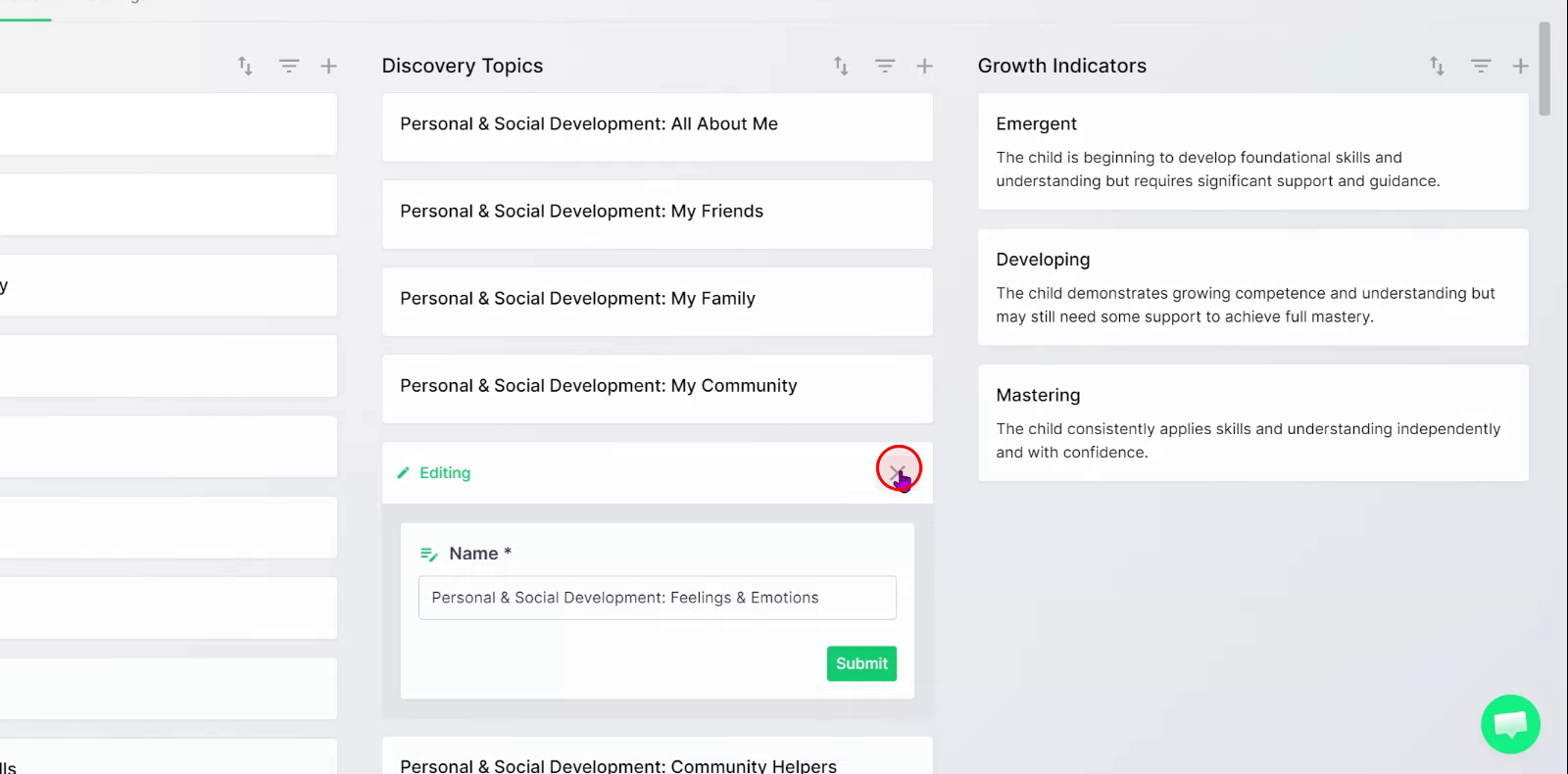Click the plus icon in leftmost column
The image size is (1568, 774).
[x=328, y=66]
